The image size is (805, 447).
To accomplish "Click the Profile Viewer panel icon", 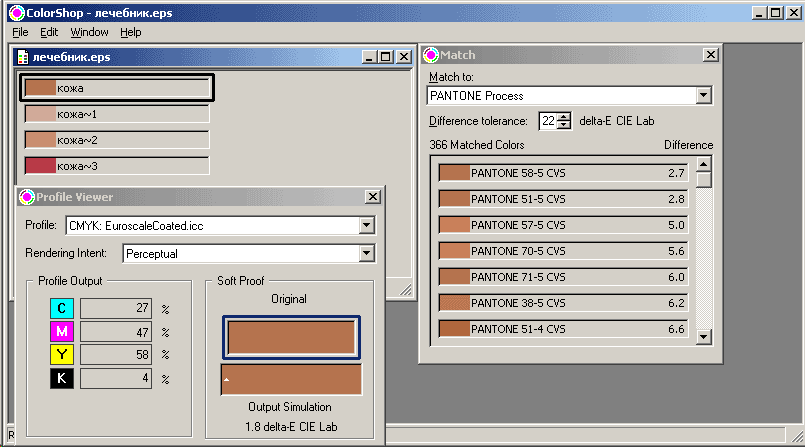I will click(27, 197).
